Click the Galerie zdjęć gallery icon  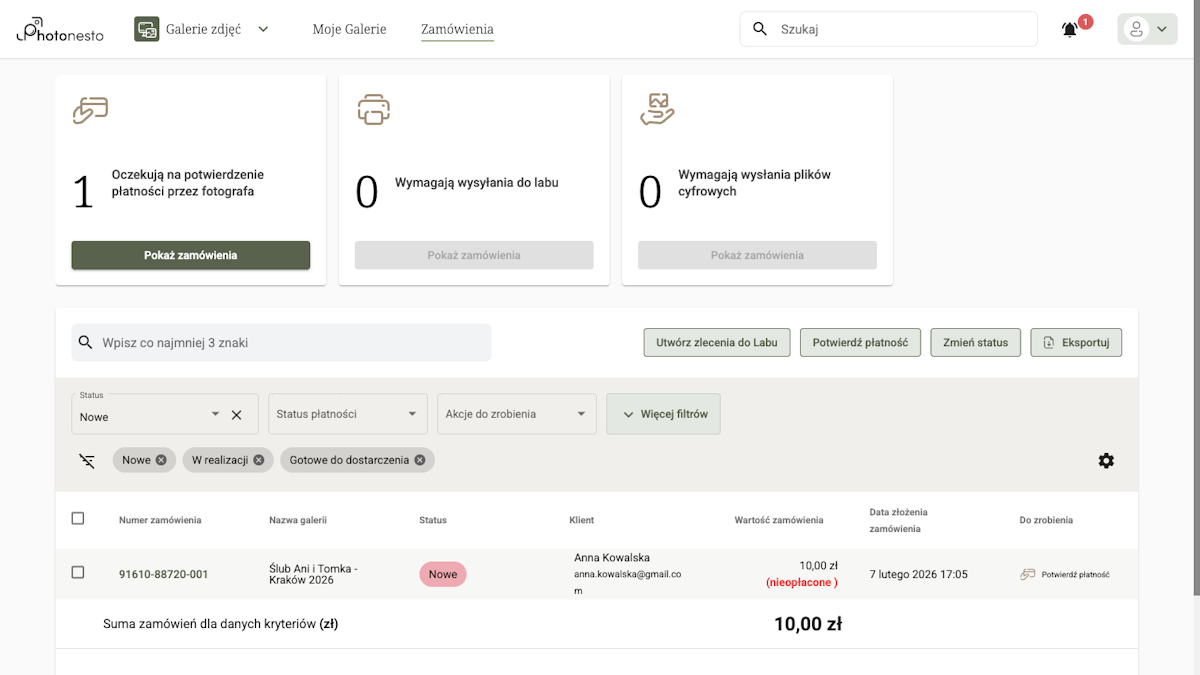pyautogui.click(x=147, y=29)
